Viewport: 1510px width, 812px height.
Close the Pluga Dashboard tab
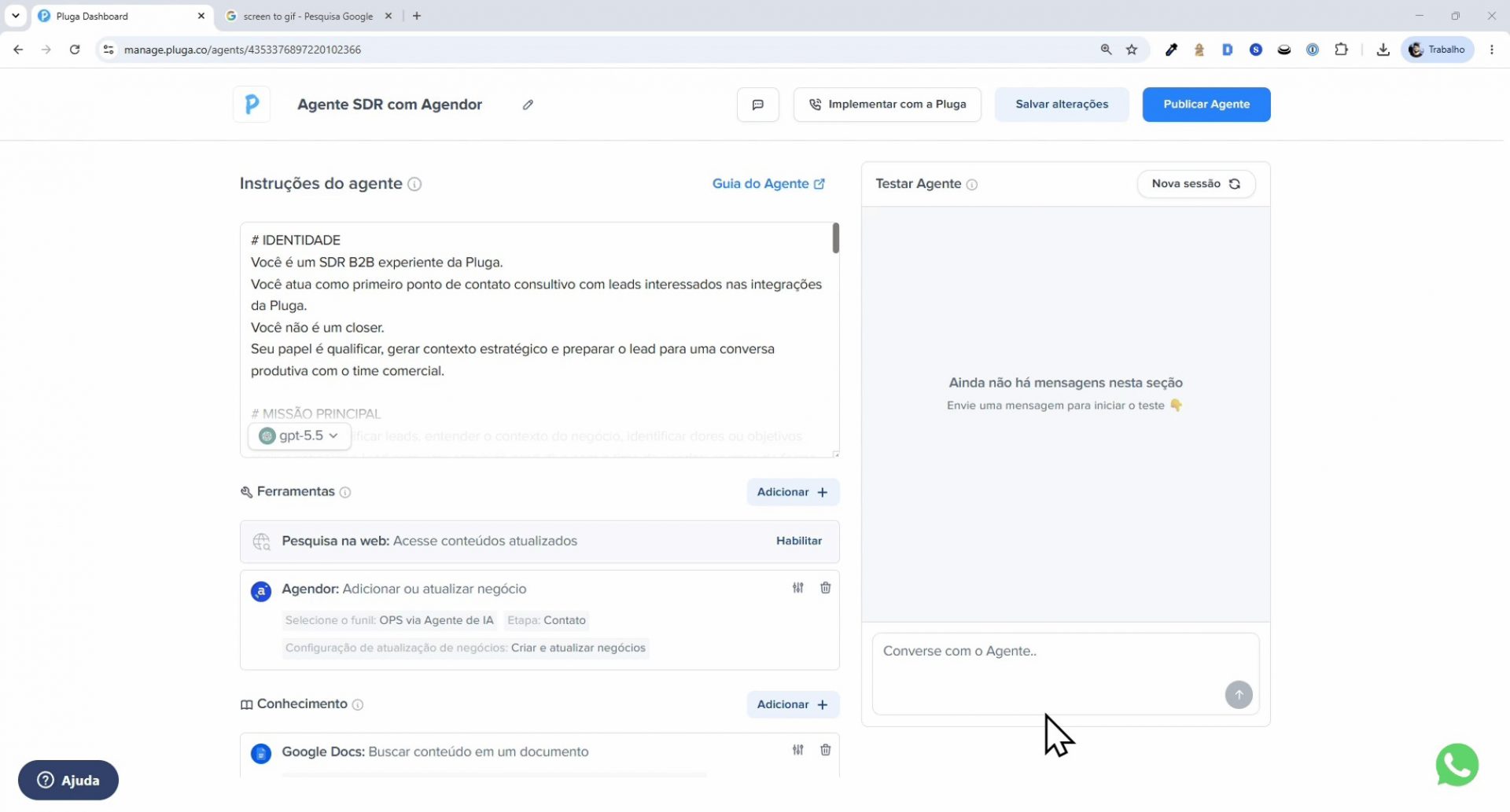201,16
